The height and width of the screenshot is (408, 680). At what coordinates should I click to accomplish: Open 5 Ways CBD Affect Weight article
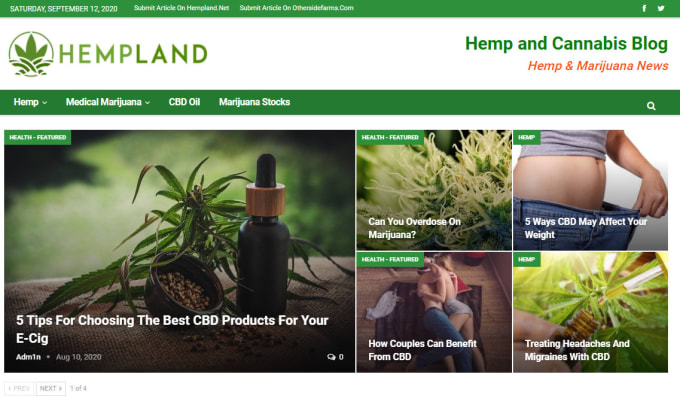pyautogui.click(x=585, y=228)
